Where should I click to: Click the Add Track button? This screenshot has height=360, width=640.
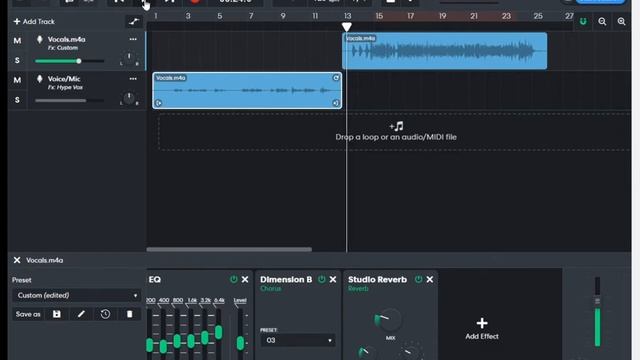[34, 22]
